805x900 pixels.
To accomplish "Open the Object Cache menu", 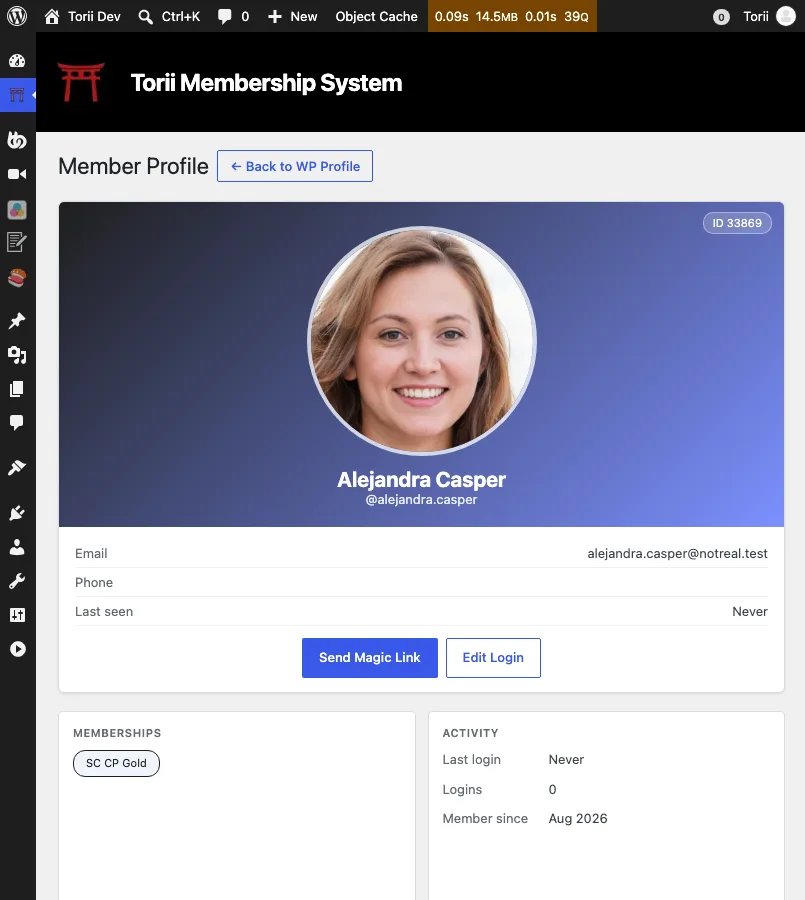I will (377, 17).
